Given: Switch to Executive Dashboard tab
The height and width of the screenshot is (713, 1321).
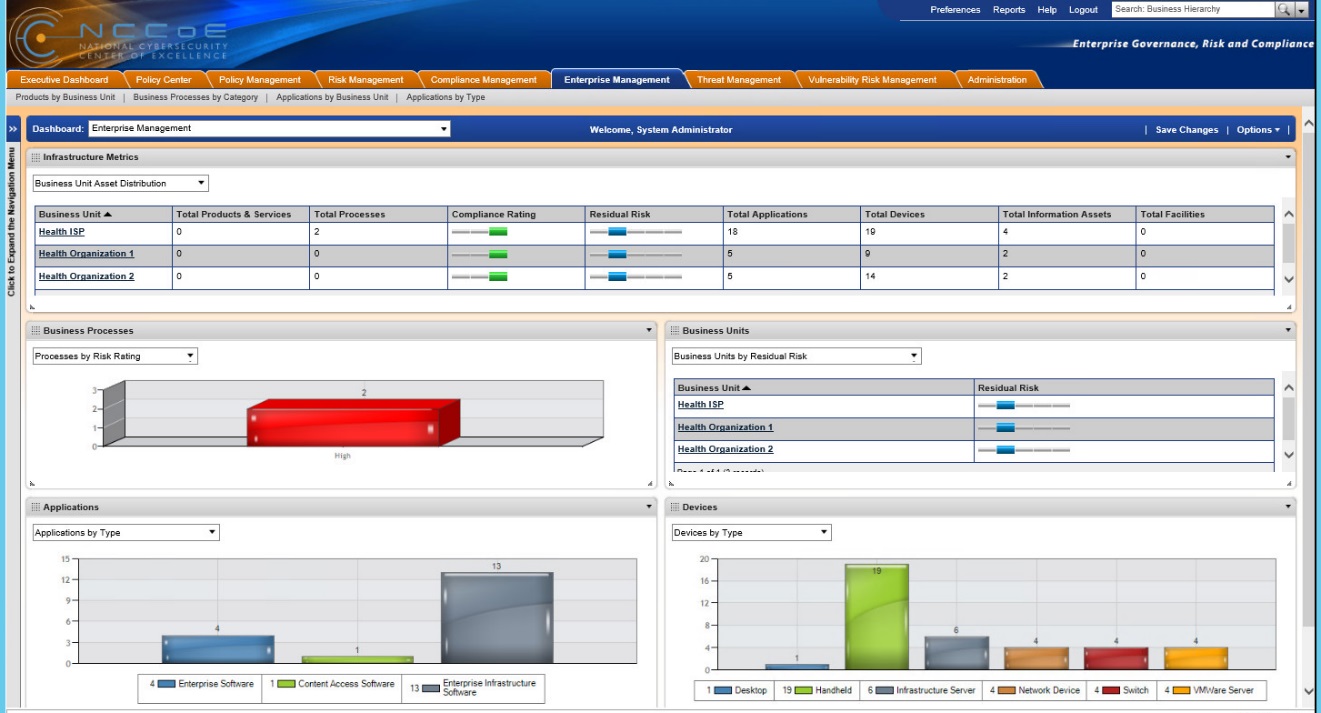Looking at the screenshot, I should (64, 80).
